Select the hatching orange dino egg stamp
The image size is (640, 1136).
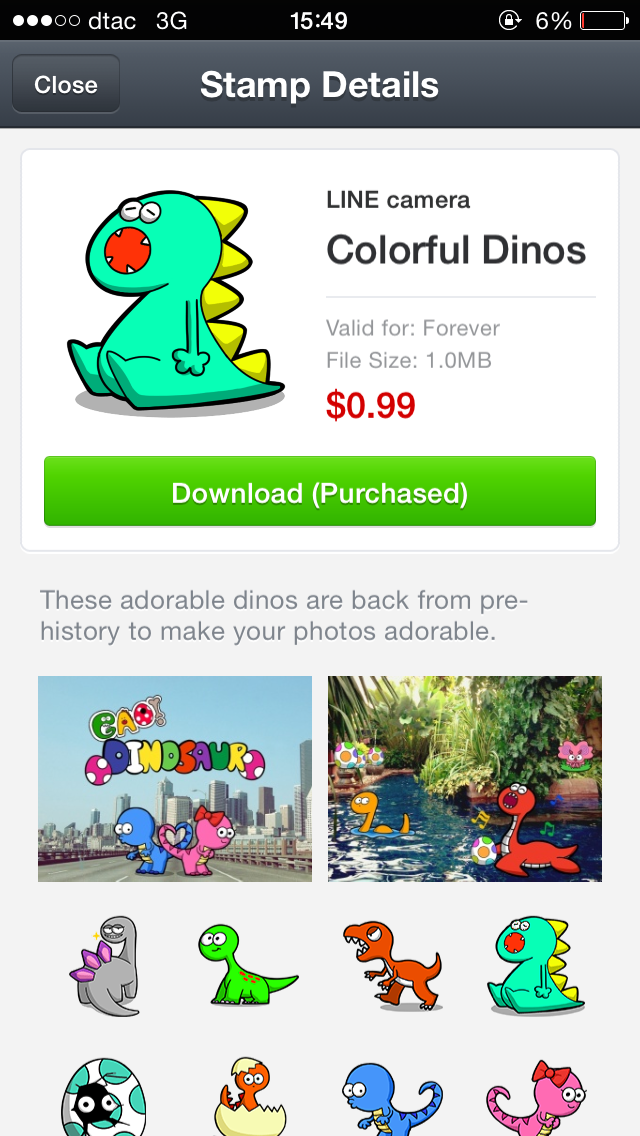250,1097
